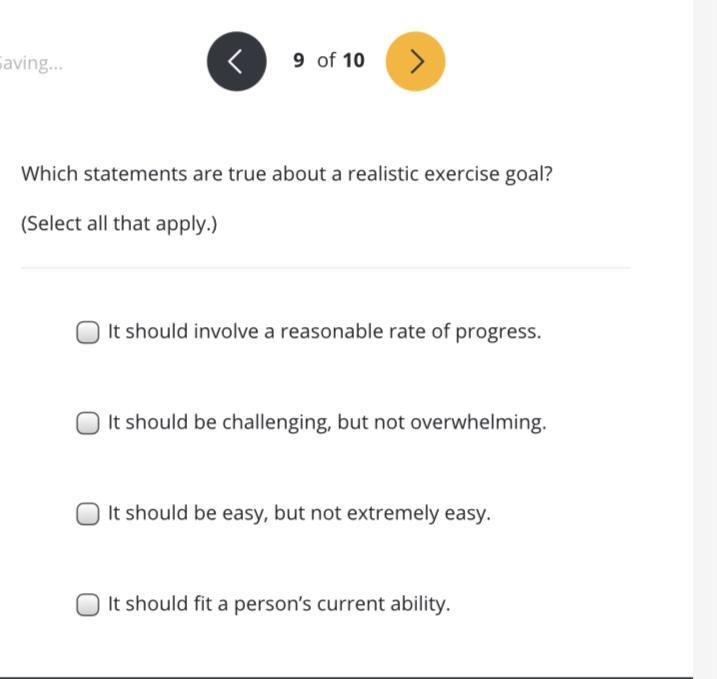Click the answer text "It should be challenging, but not overwhelming."

point(327,423)
